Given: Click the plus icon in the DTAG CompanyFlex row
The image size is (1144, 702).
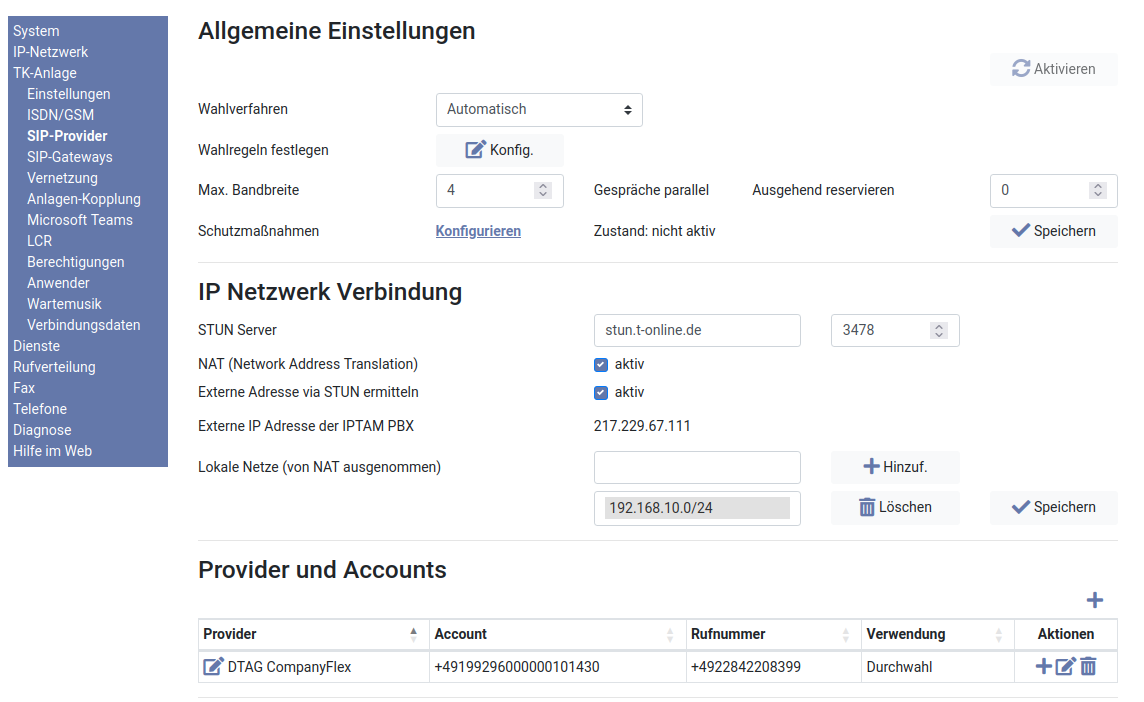Looking at the screenshot, I should point(1043,666).
